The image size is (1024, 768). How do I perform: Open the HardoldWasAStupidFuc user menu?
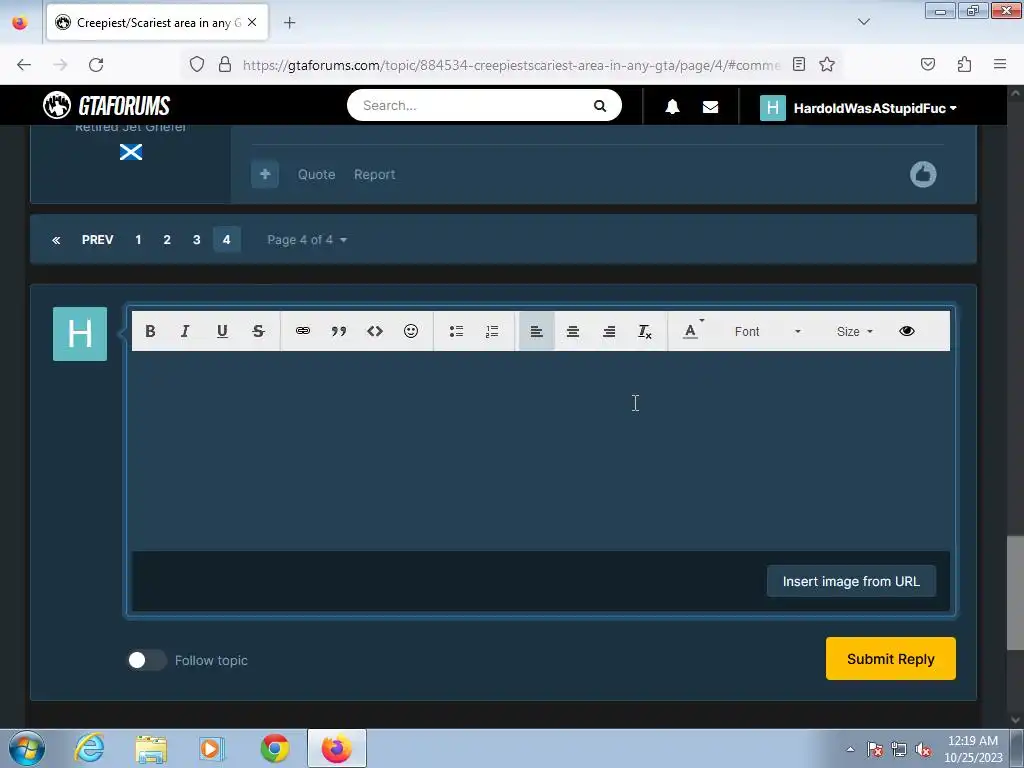pyautogui.click(x=858, y=108)
